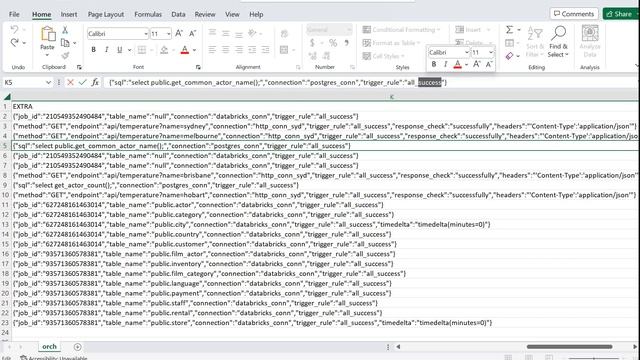Toggle Bold in floating mini toolbar

[x=434, y=64]
